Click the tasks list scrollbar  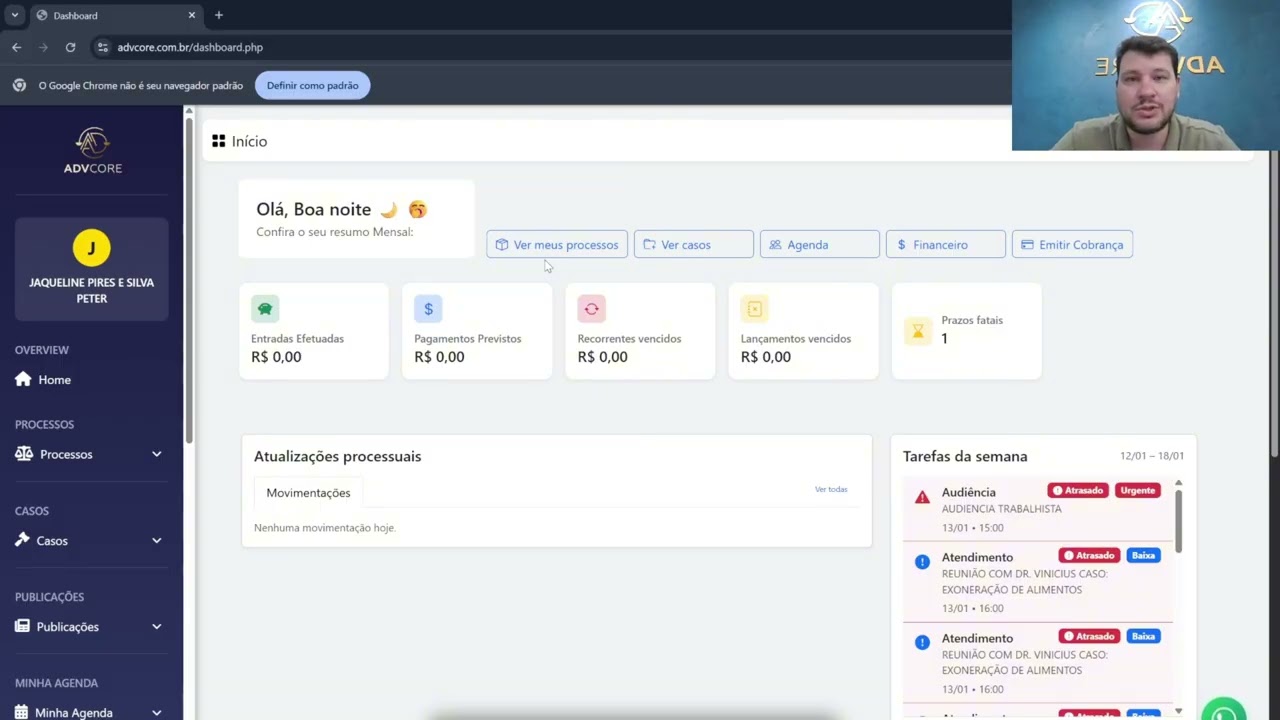(x=1178, y=520)
